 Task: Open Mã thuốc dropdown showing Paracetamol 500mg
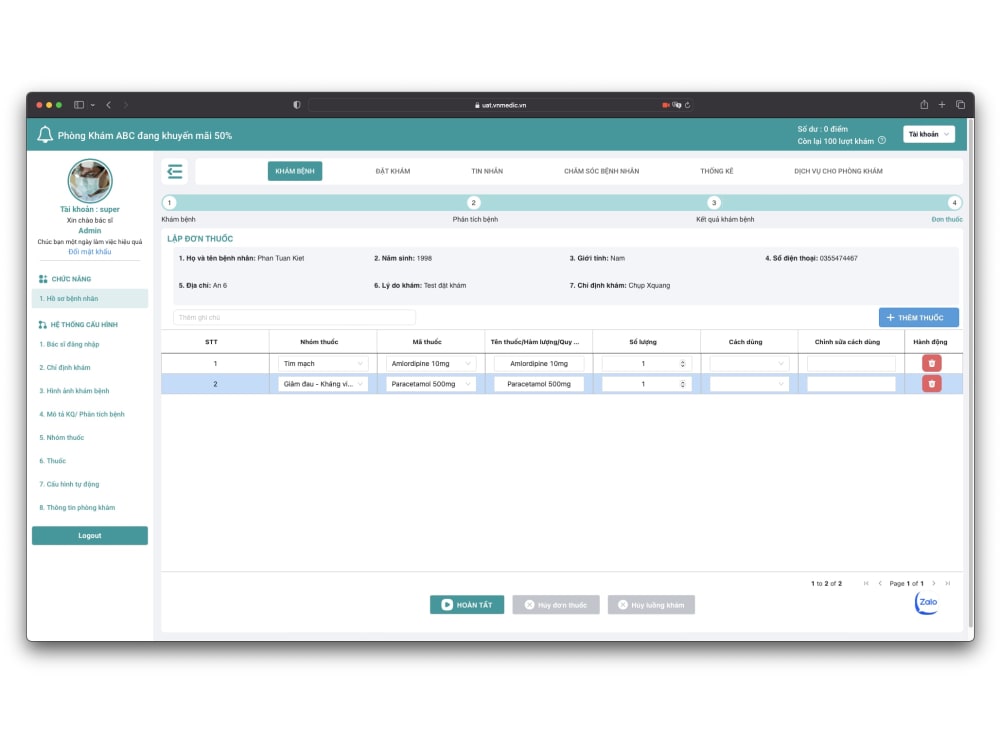(x=430, y=384)
